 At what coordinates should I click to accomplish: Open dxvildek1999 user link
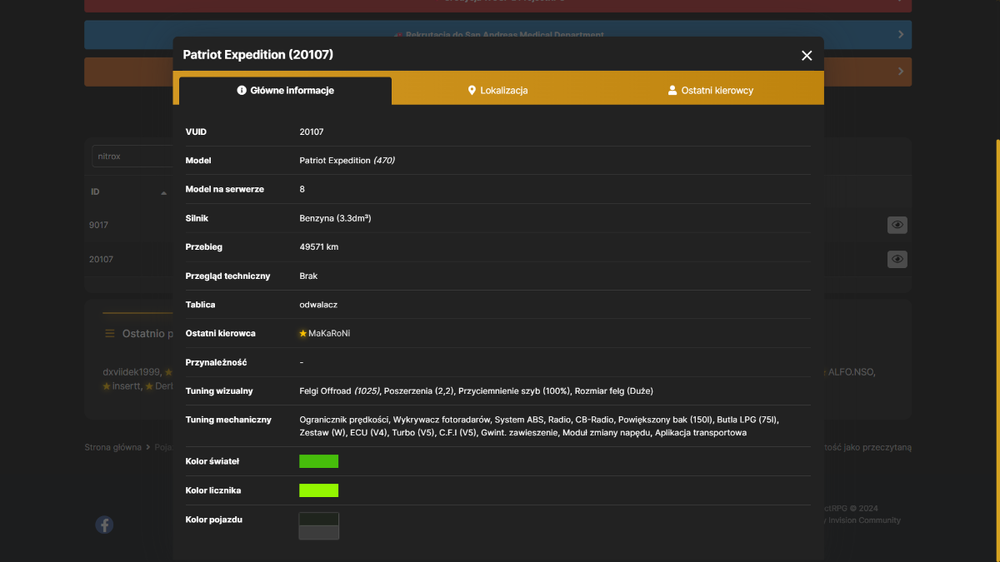click(131, 372)
